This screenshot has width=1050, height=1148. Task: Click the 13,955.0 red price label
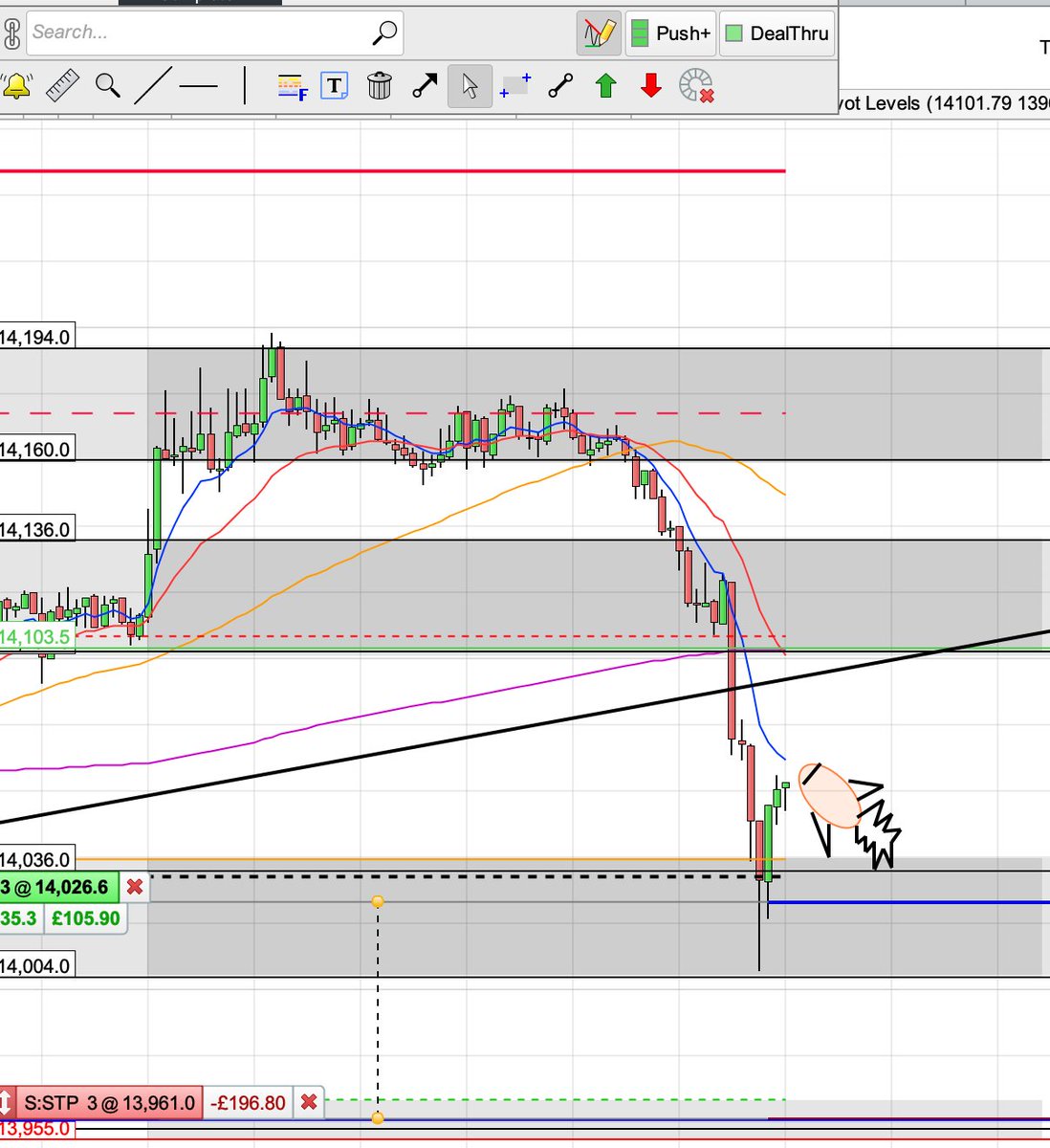(x=36, y=1128)
